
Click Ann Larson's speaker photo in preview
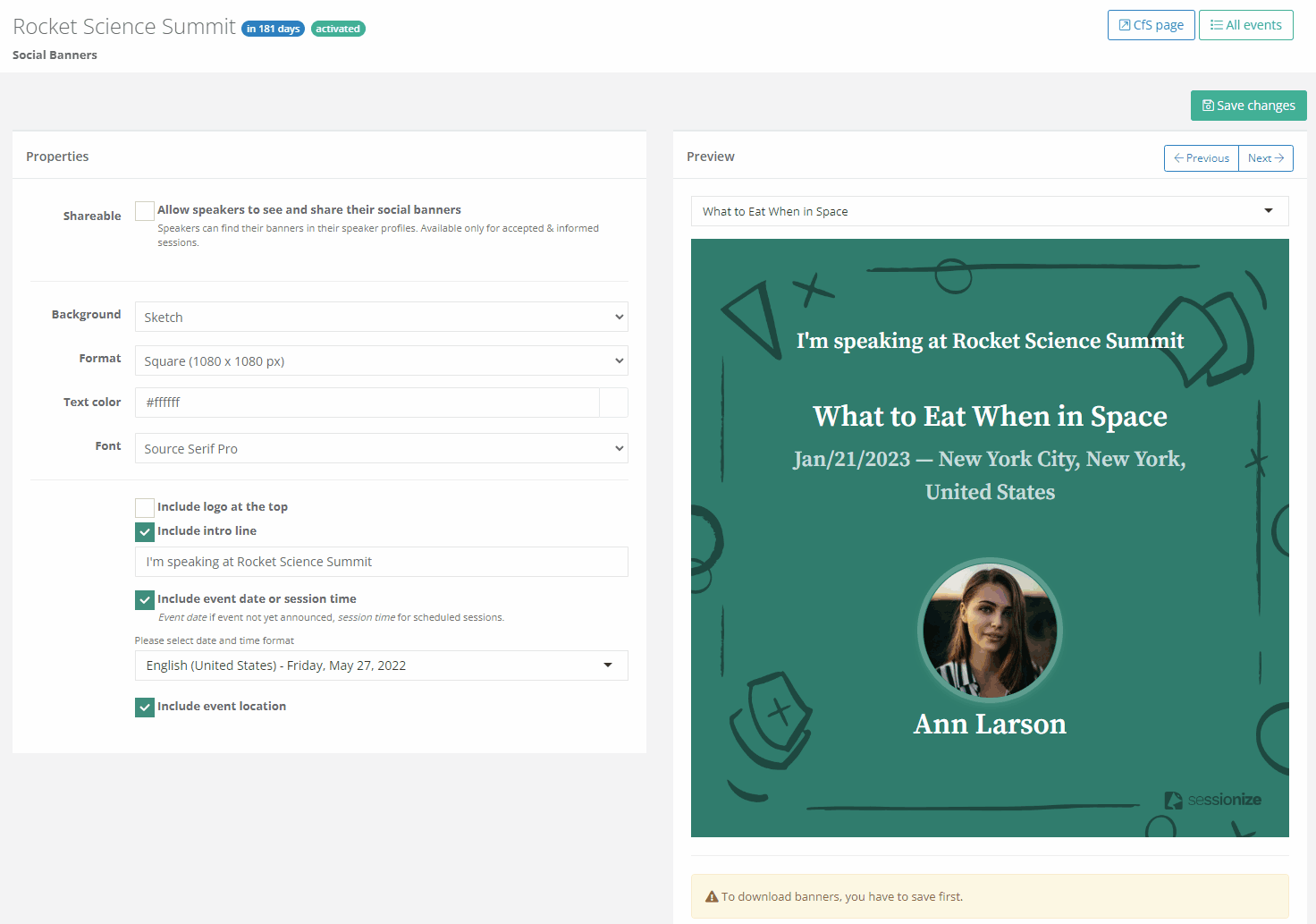coord(990,632)
